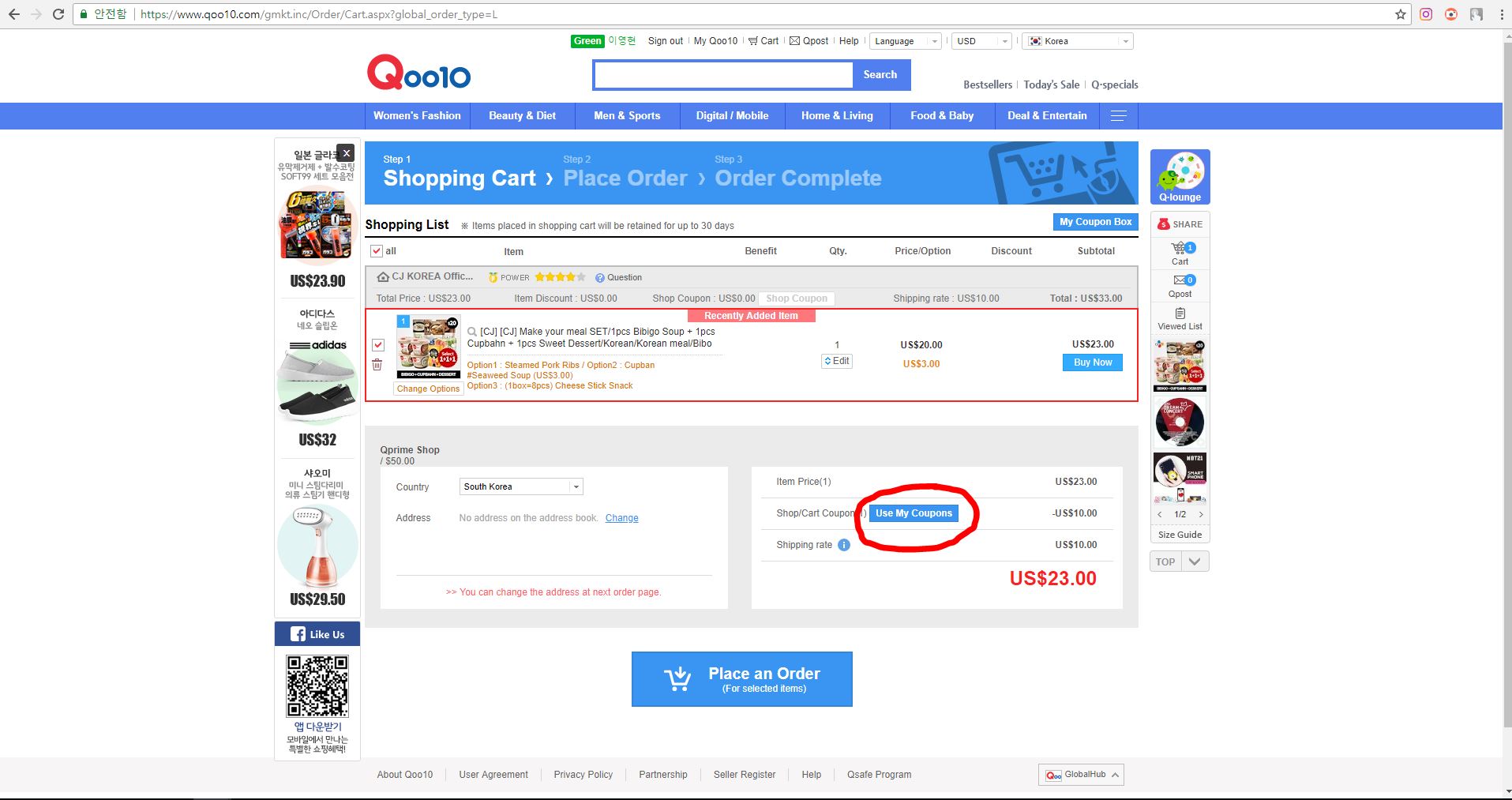This screenshot has width=1512, height=800.
Task: Open Size Guide in the right sidebar
Action: pyautogui.click(x=1180, y=535)
